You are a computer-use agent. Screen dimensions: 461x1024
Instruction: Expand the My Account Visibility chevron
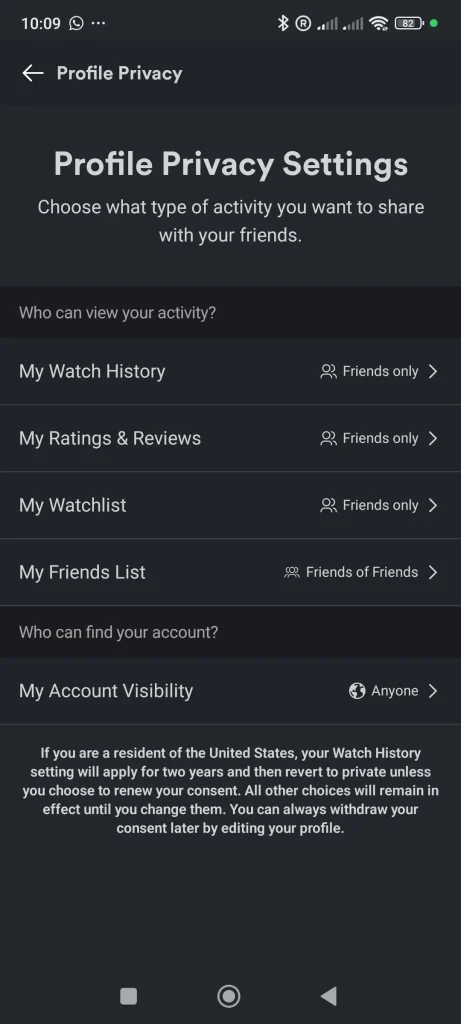point(432,691)
